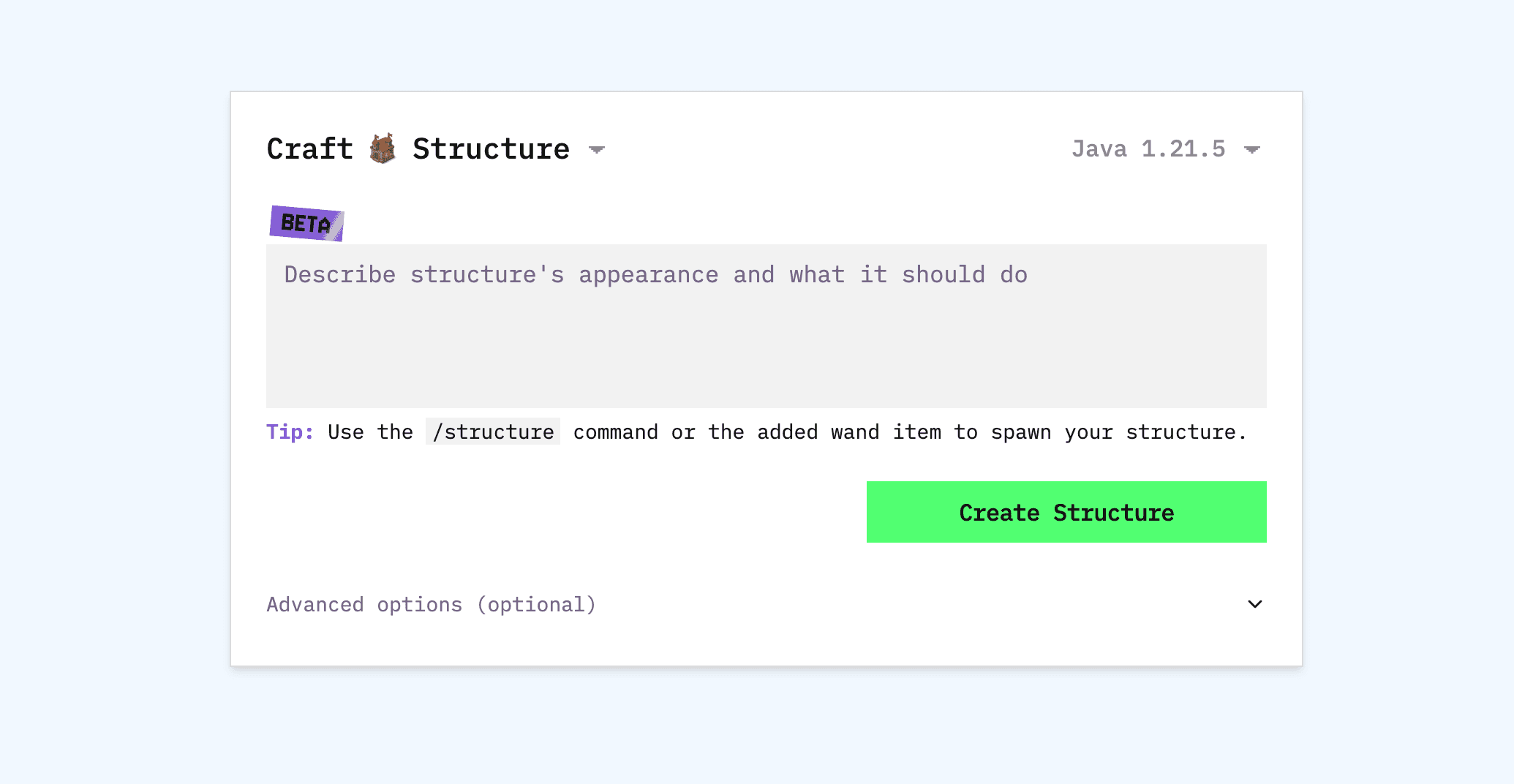
Task: Click the /structure command snippet
Action: [x=492, y=431]
